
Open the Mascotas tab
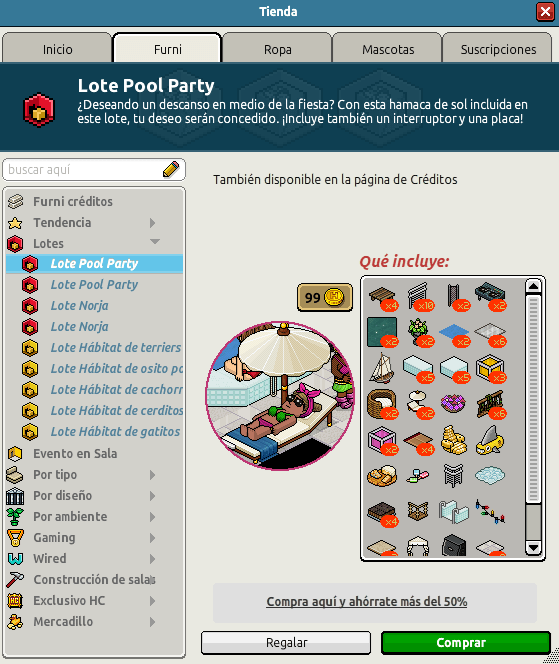tap(387, 49)
